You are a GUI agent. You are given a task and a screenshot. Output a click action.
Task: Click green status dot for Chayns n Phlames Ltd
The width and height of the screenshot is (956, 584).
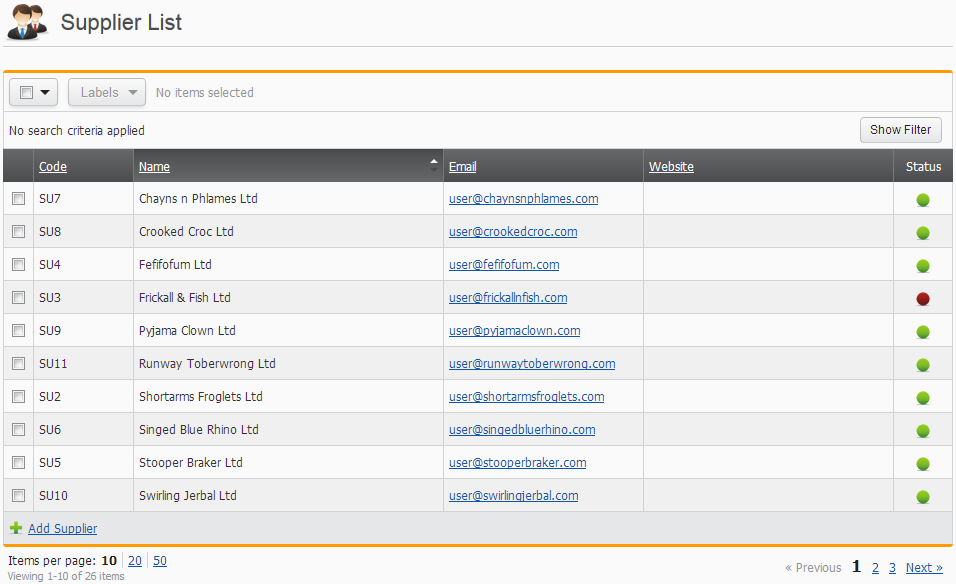923,199
